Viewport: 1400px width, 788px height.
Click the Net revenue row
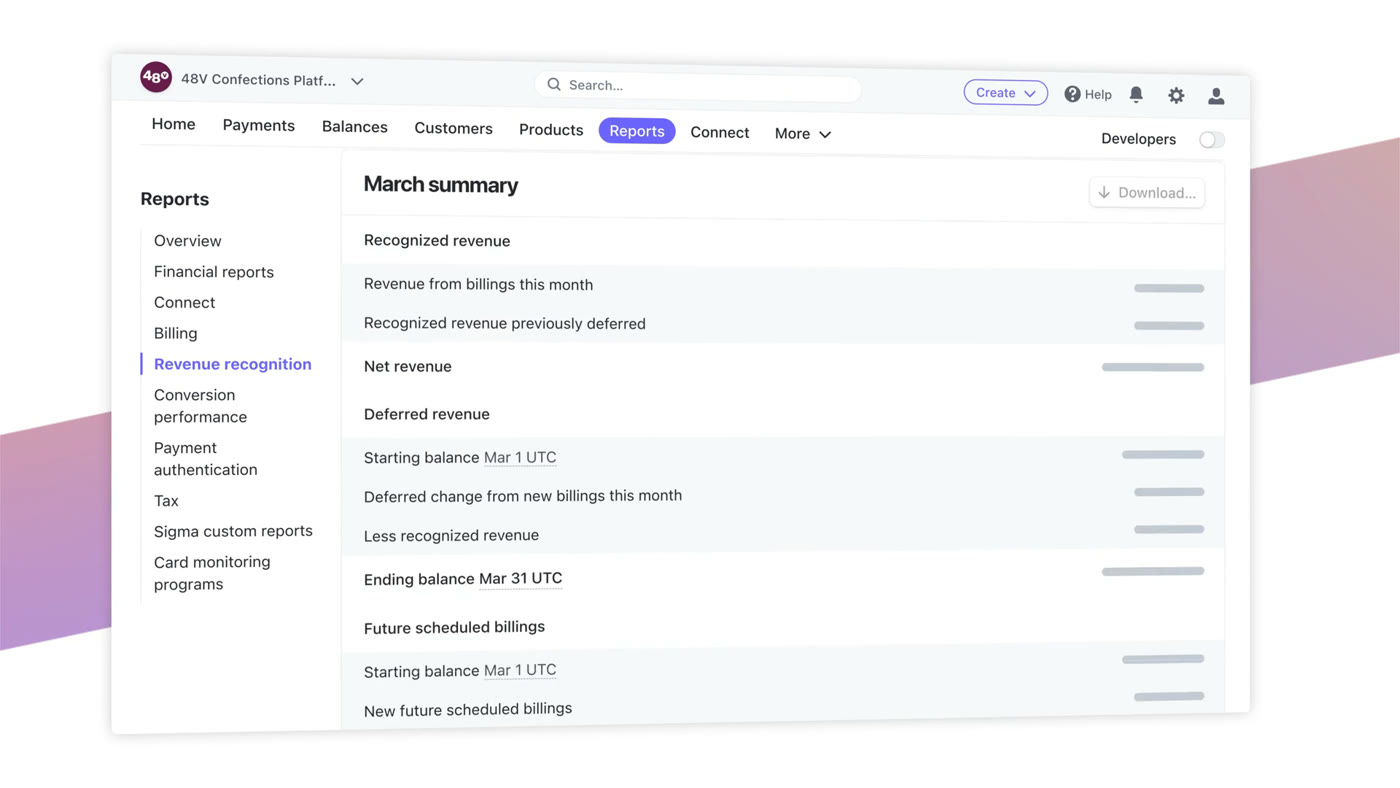click(x=783, y=367)
